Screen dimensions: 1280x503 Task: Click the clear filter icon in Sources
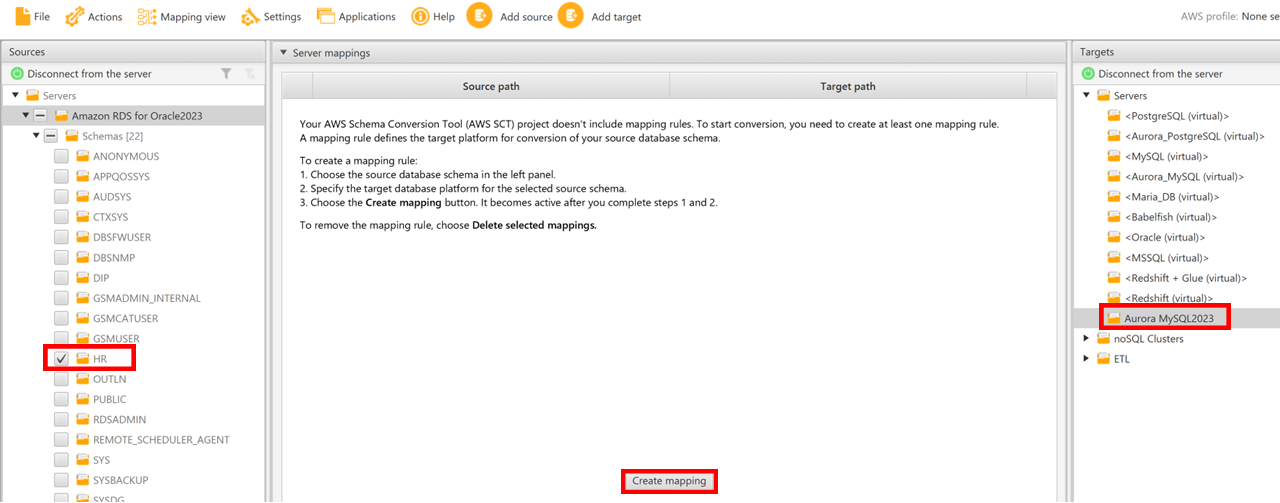click(250, 74)
